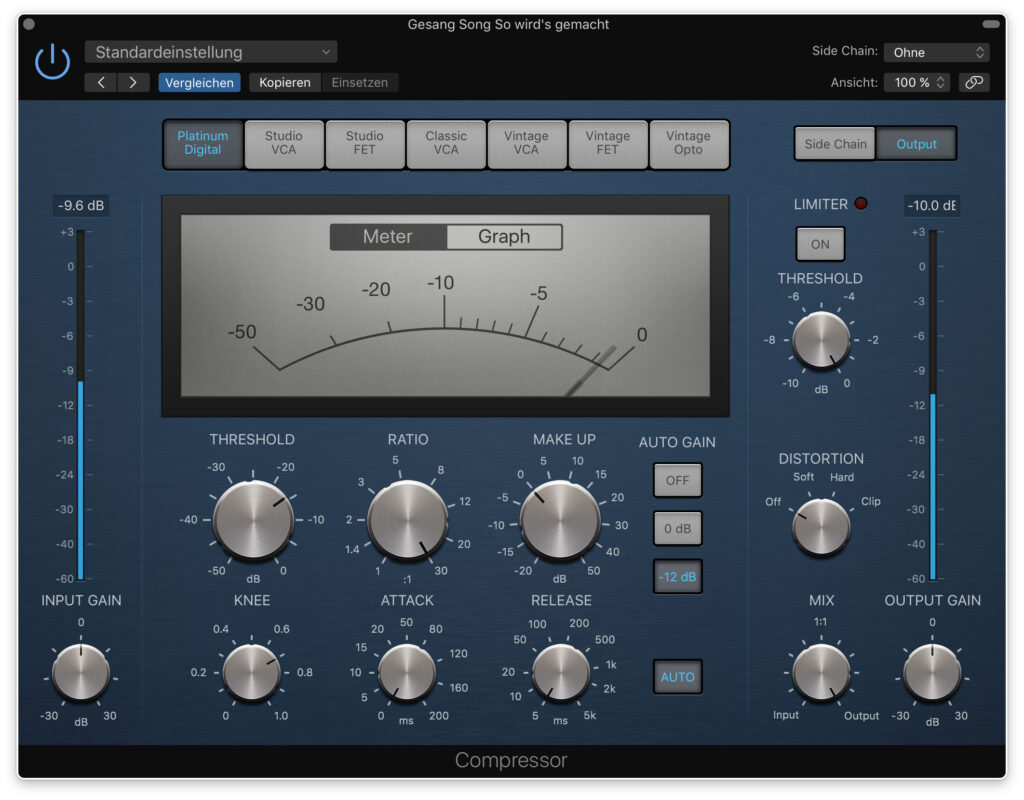
Task: Open the Standardeinstellung preset dropdown
Action: (211, 52)
